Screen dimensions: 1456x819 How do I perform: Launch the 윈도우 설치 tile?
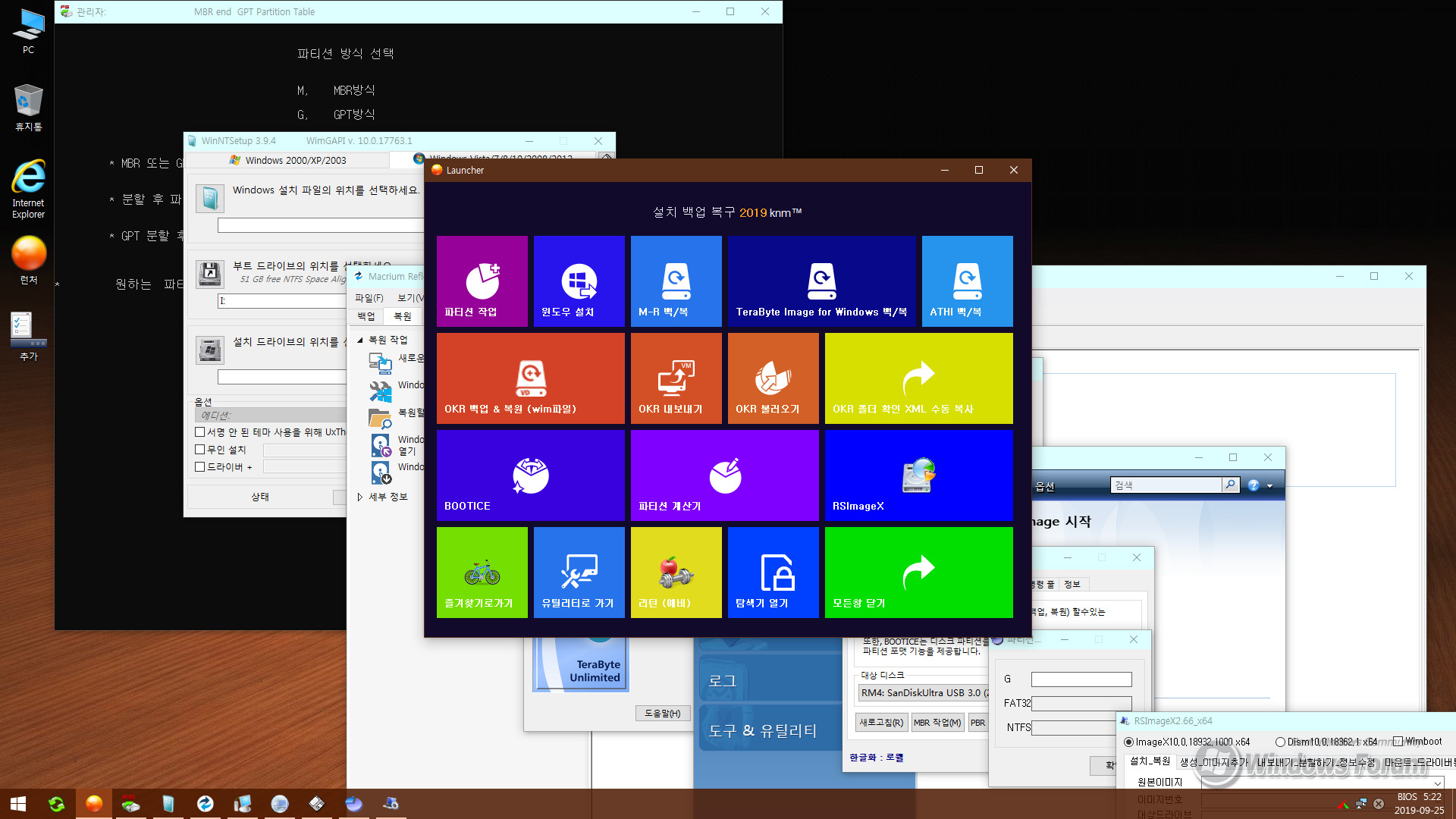579,281
